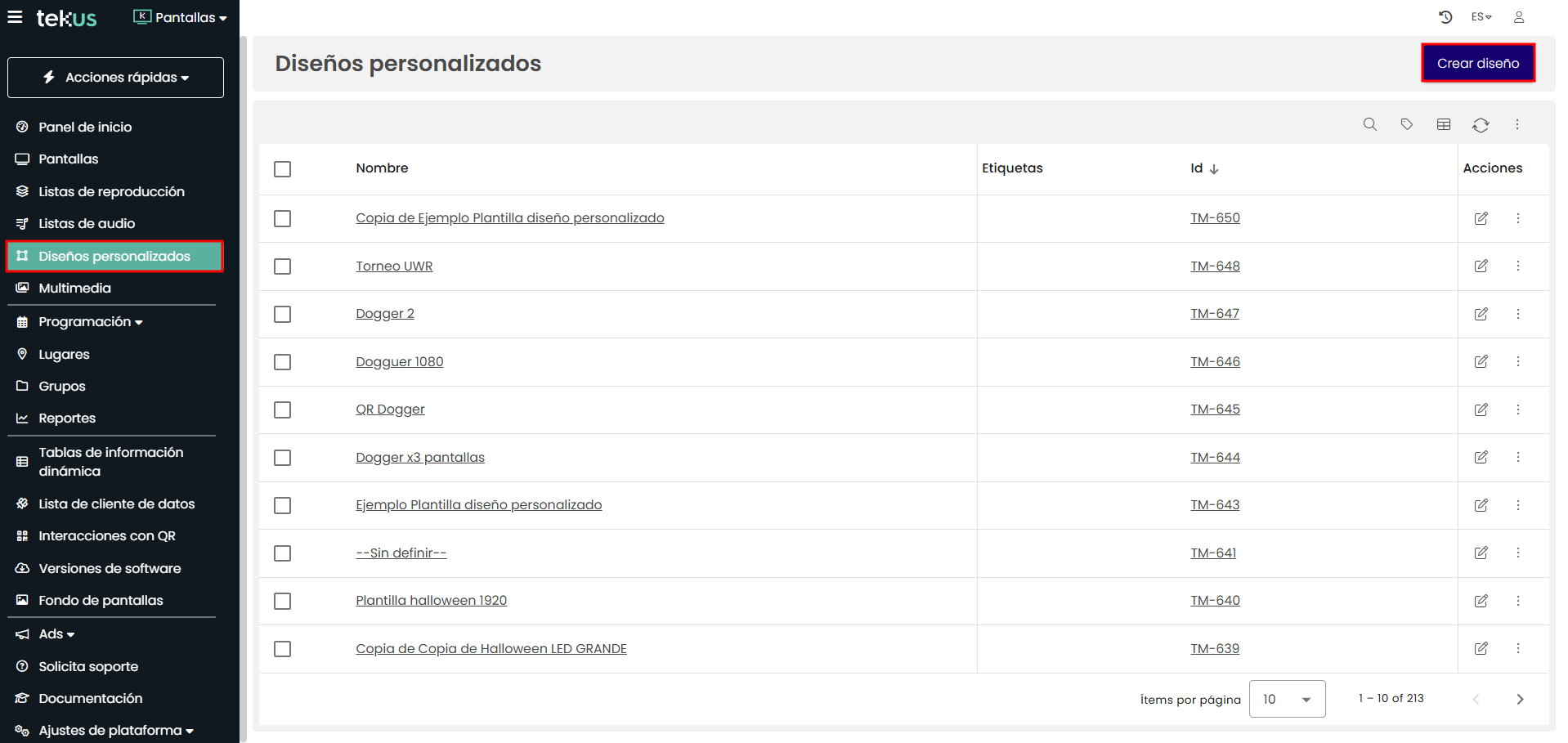Refresh the designs list
Viewport: 1568px width, 743px height.
point(1481,125)
